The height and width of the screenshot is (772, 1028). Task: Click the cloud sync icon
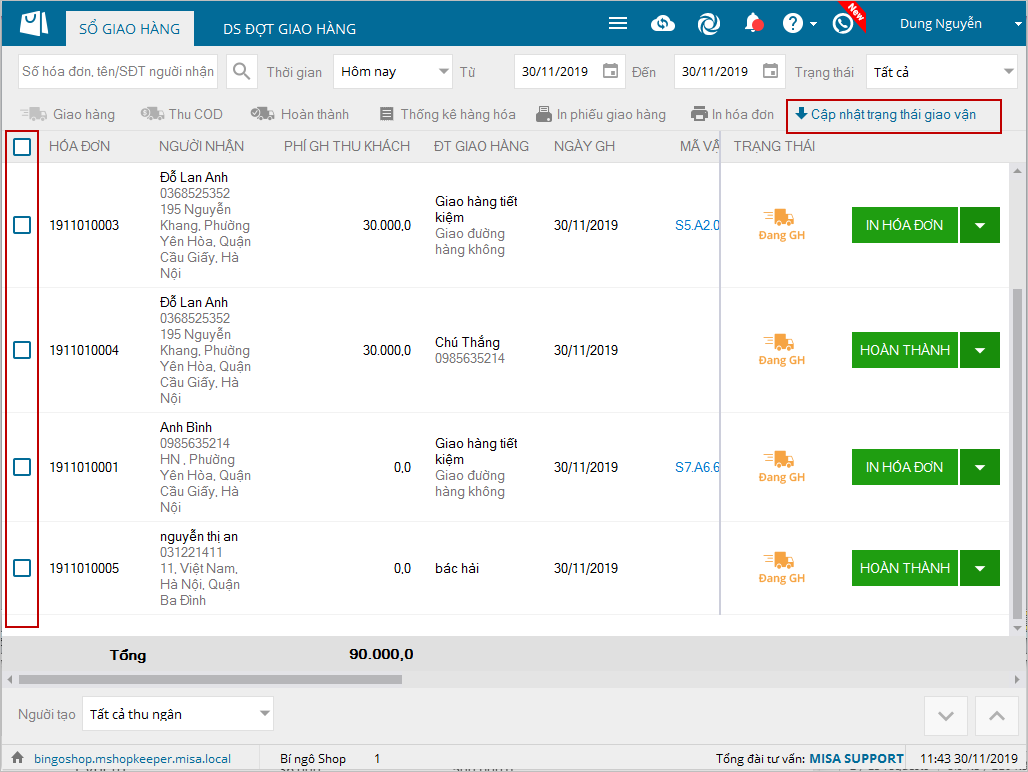click(x=663, y=24)
